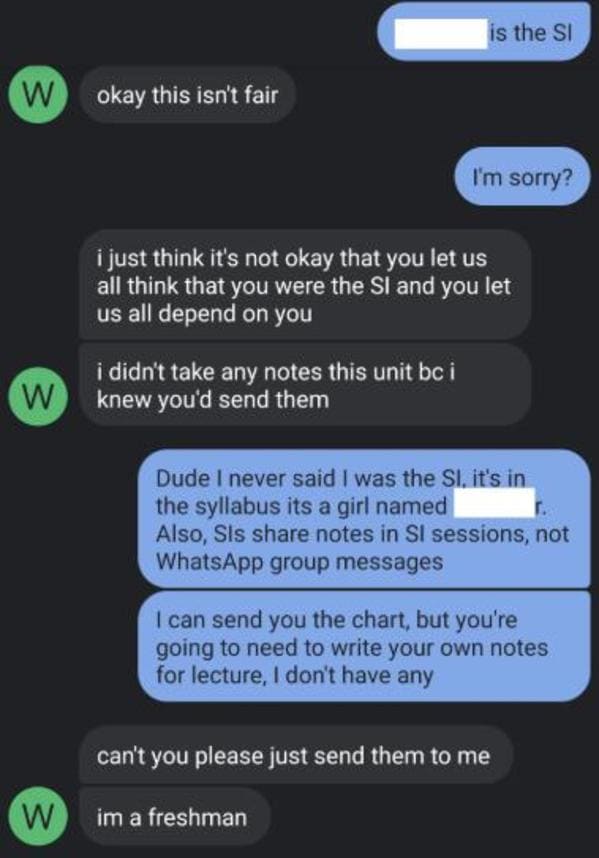Tap the 'can't you please just send them' message

pos(296,755)
